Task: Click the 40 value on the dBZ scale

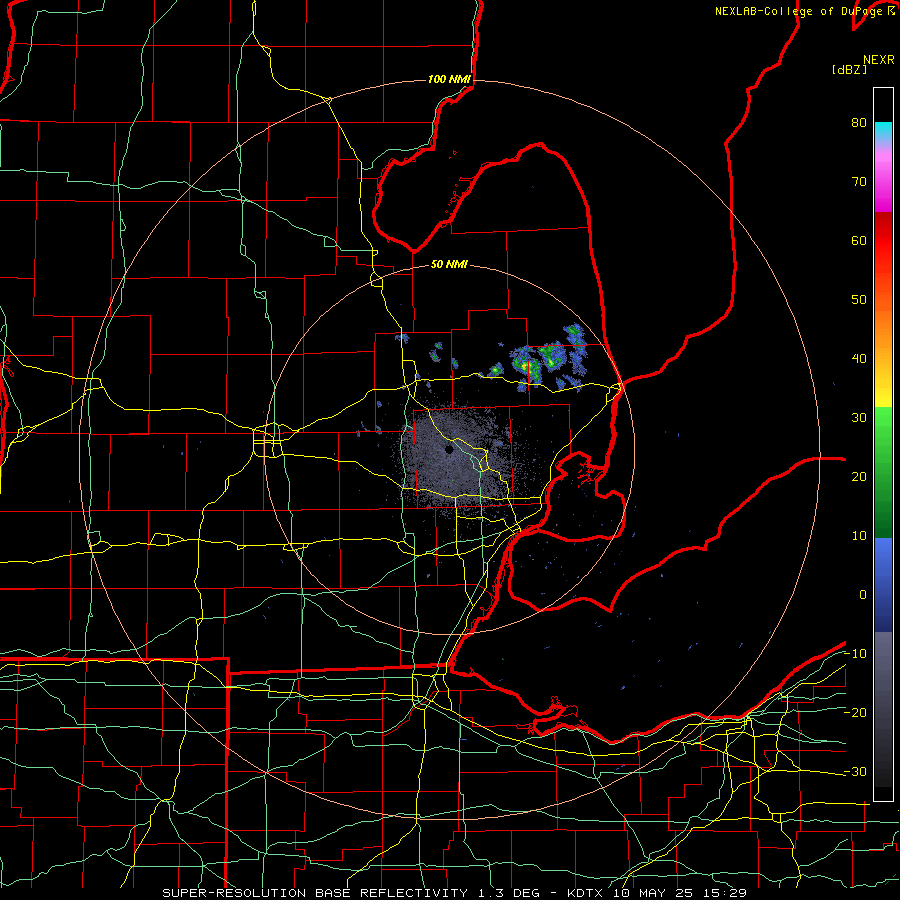Action: [x=859, y=359]
